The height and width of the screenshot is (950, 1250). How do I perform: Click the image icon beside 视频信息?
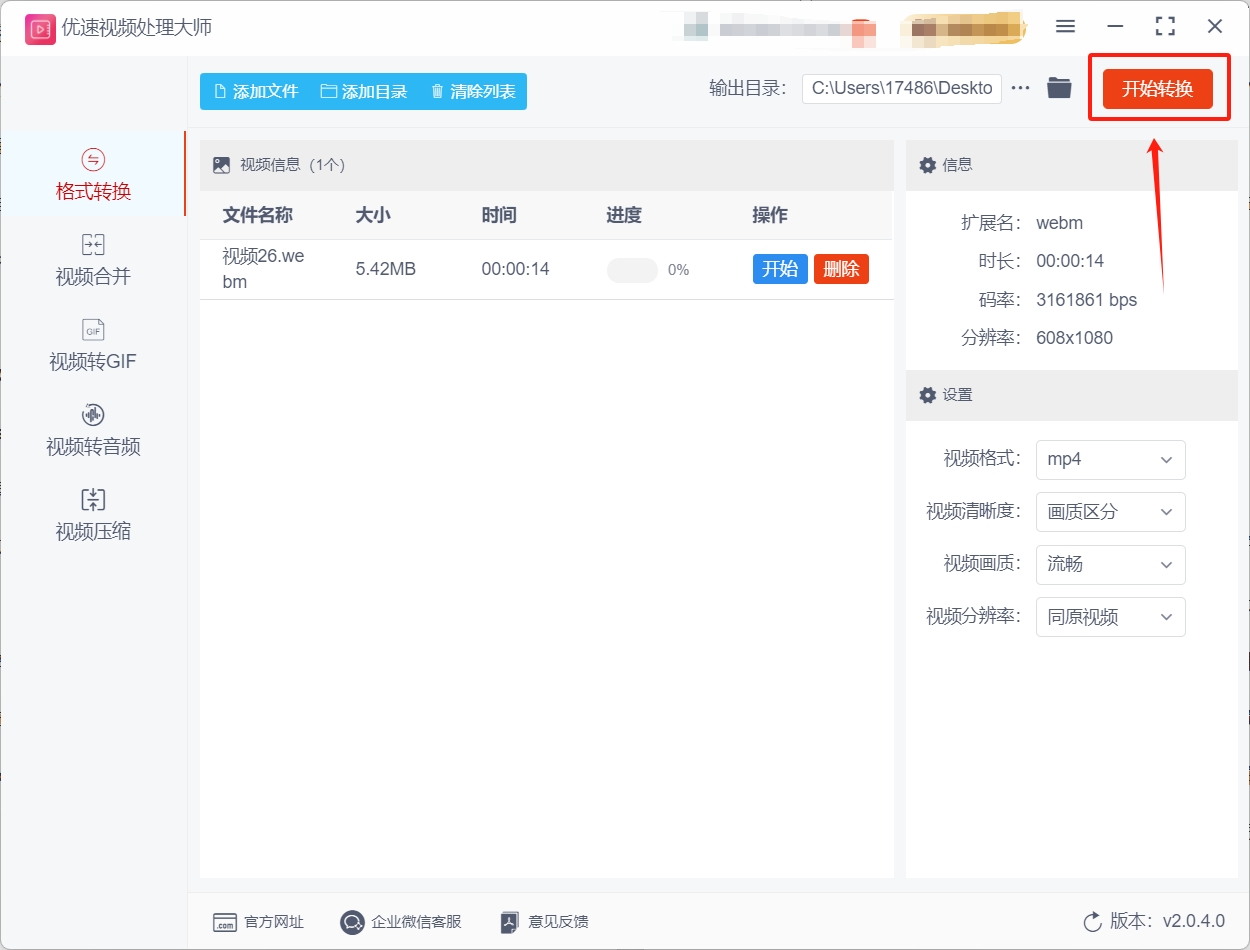coord(221,165)
